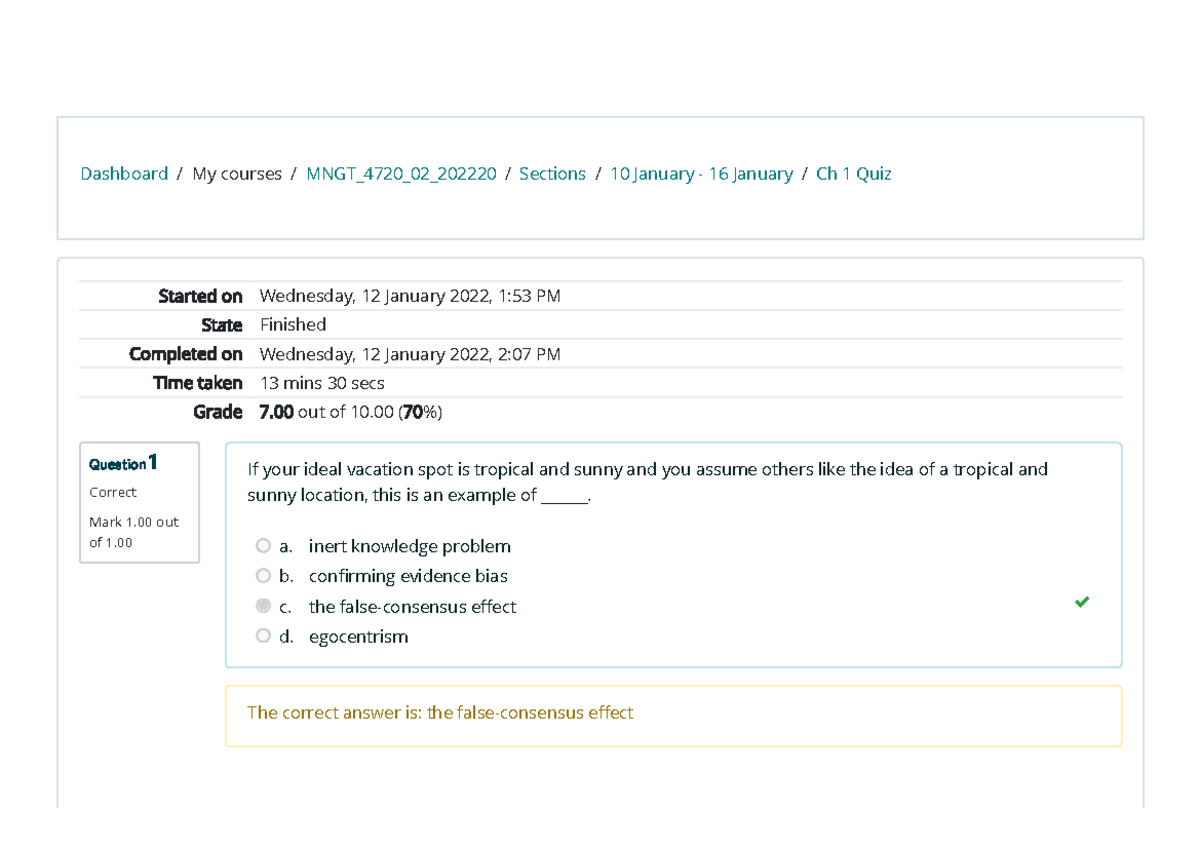Click the Question 1 info box
The height and width of the screenshot is (848, 1200).
pyautogui.click(x=139, y=502)
